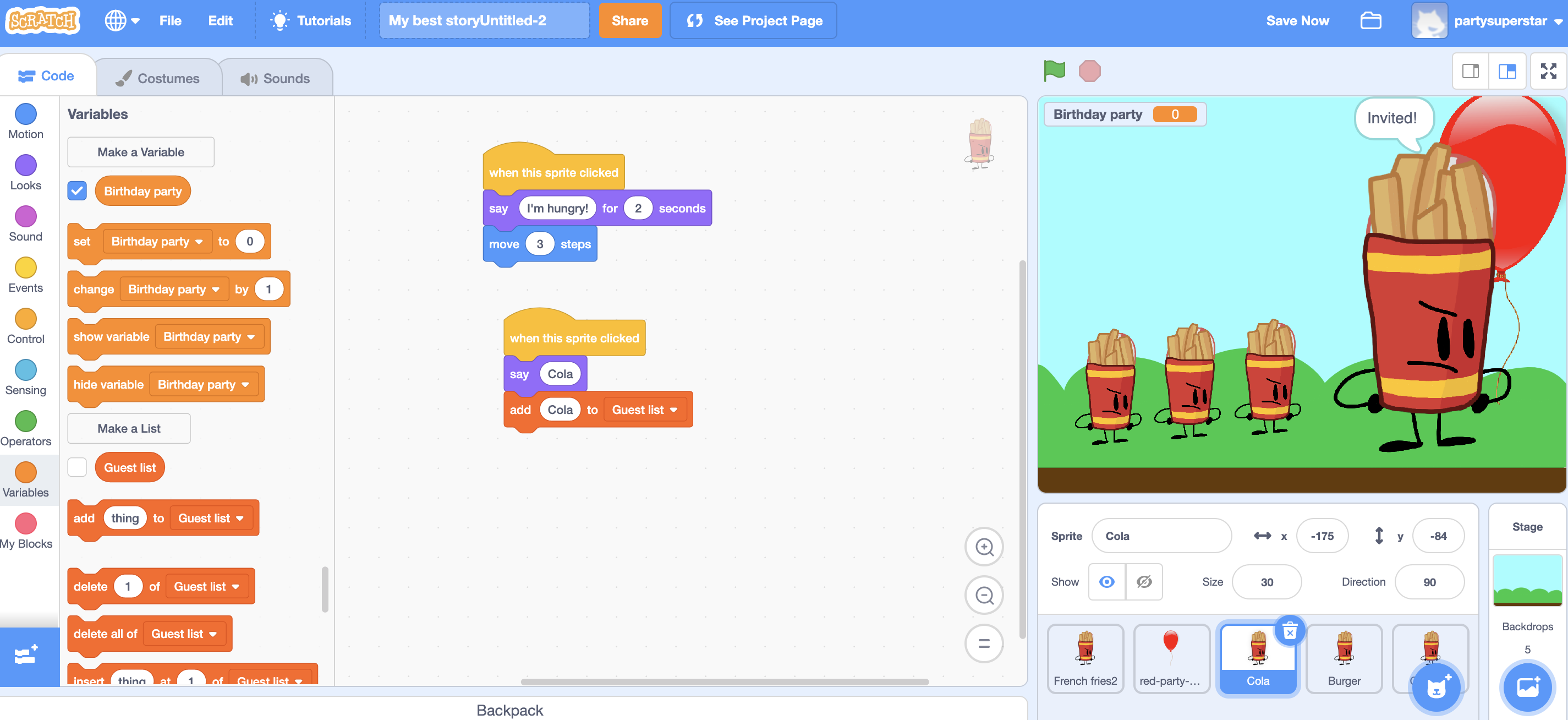Switch to small stage layout
The image size is (1568, 720).
click(1470, 71)
